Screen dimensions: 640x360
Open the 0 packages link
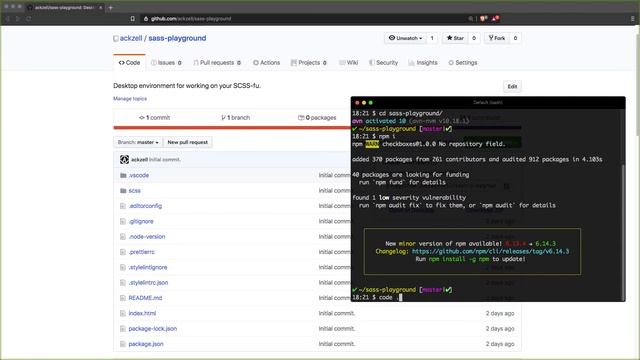(317, 118)
